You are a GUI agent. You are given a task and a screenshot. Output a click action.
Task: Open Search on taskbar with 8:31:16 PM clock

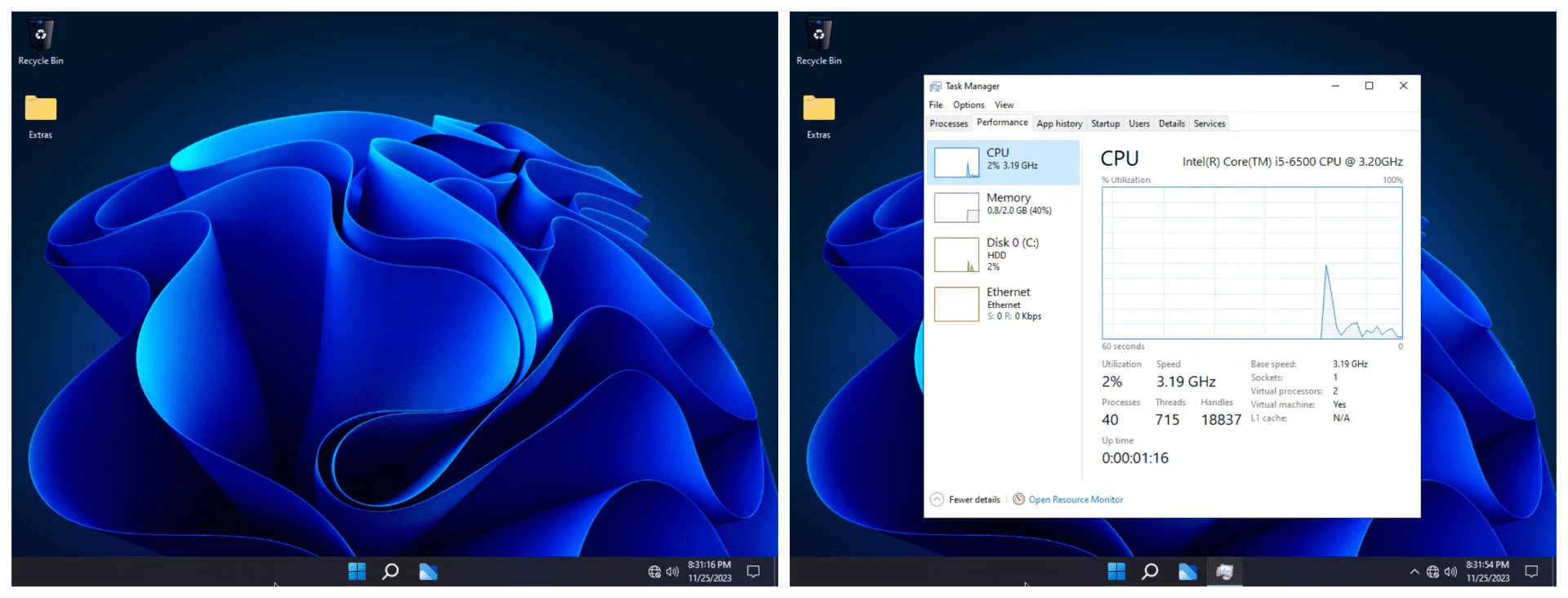(390, 572)
